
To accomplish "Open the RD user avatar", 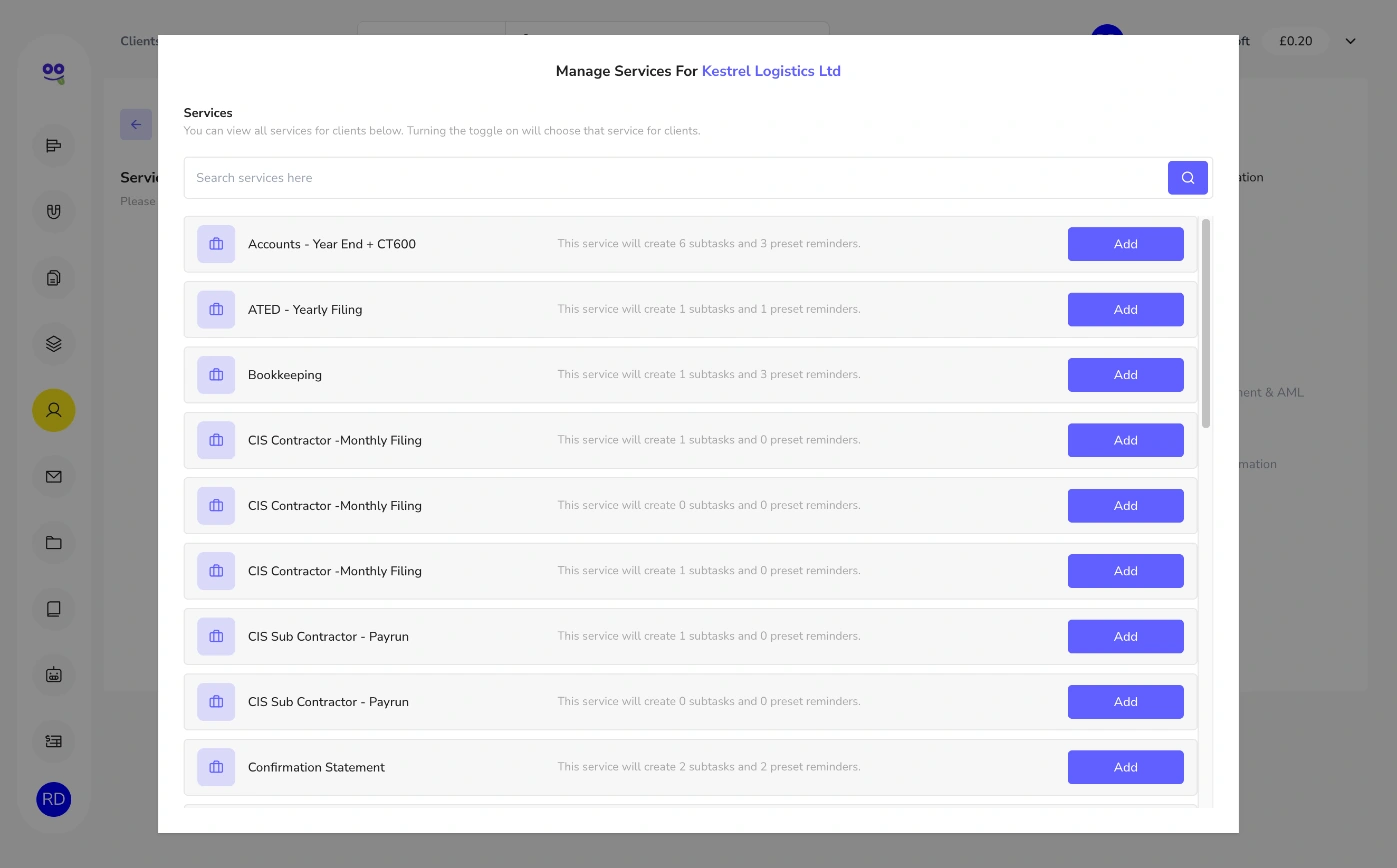I will tap(54, 799).
